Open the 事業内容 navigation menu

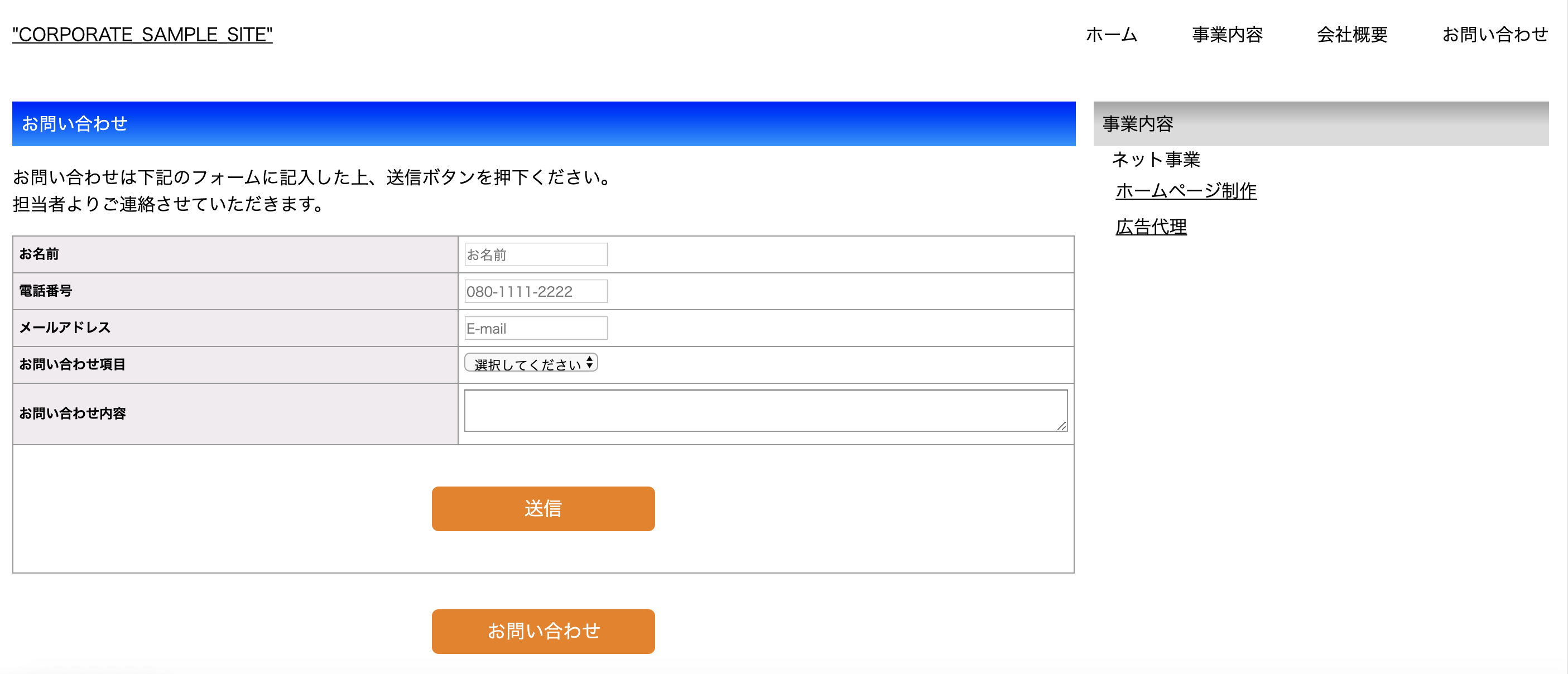tap(1227, 35)
